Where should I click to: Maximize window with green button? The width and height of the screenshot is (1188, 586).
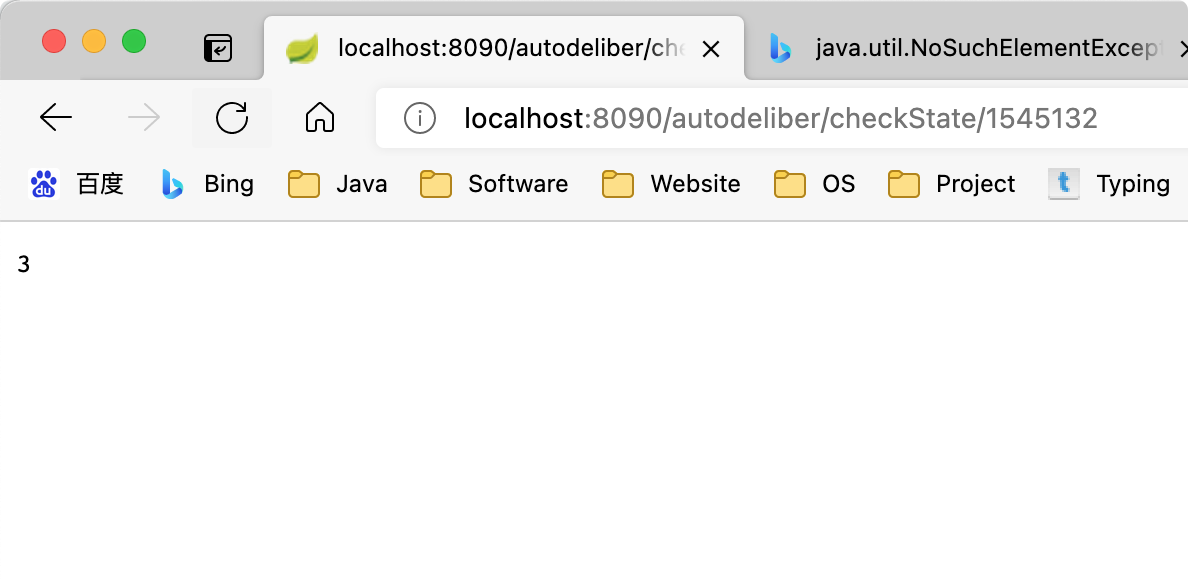click(x=134, y=41)
